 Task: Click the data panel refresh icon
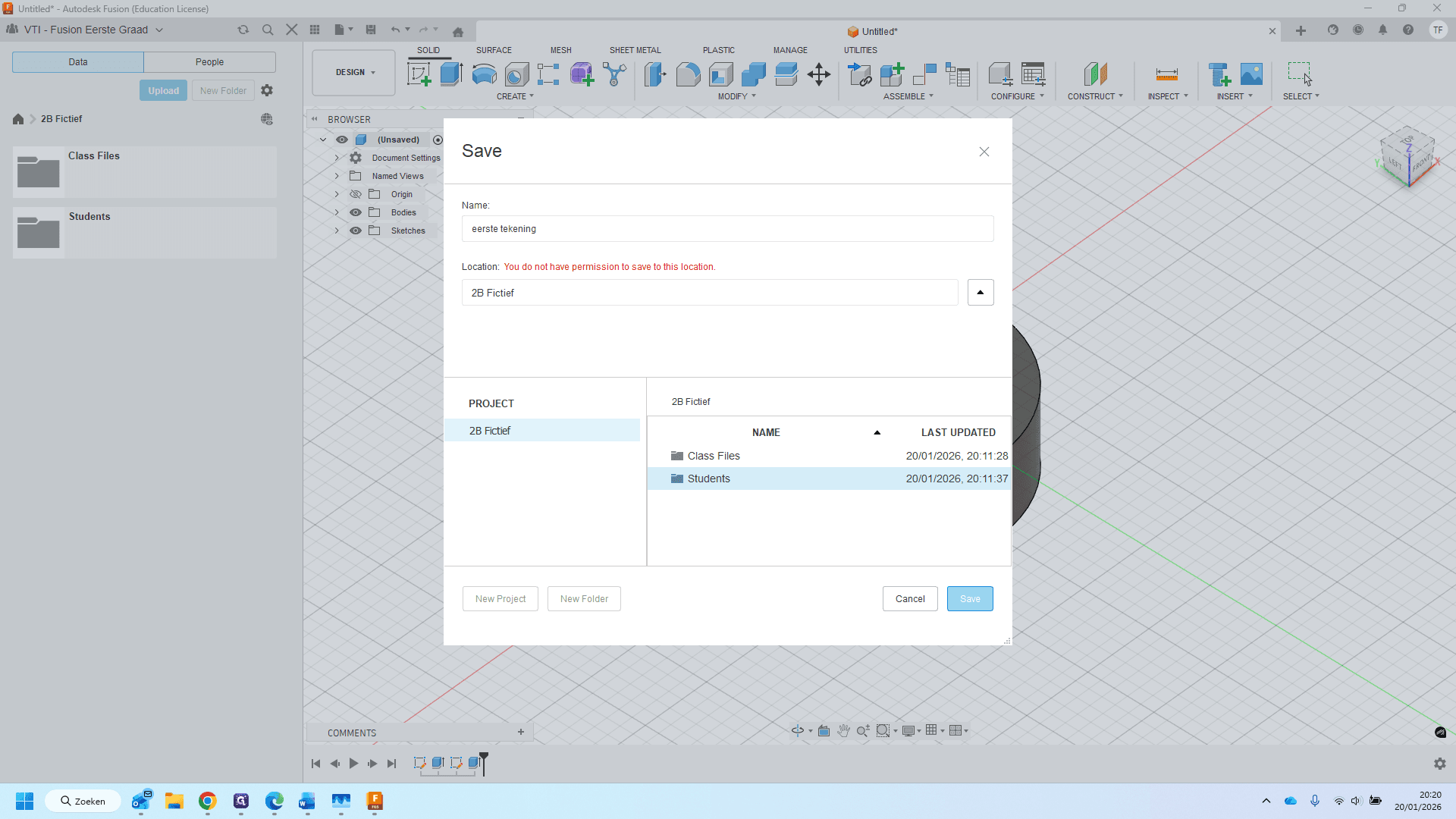pos(243,30)
